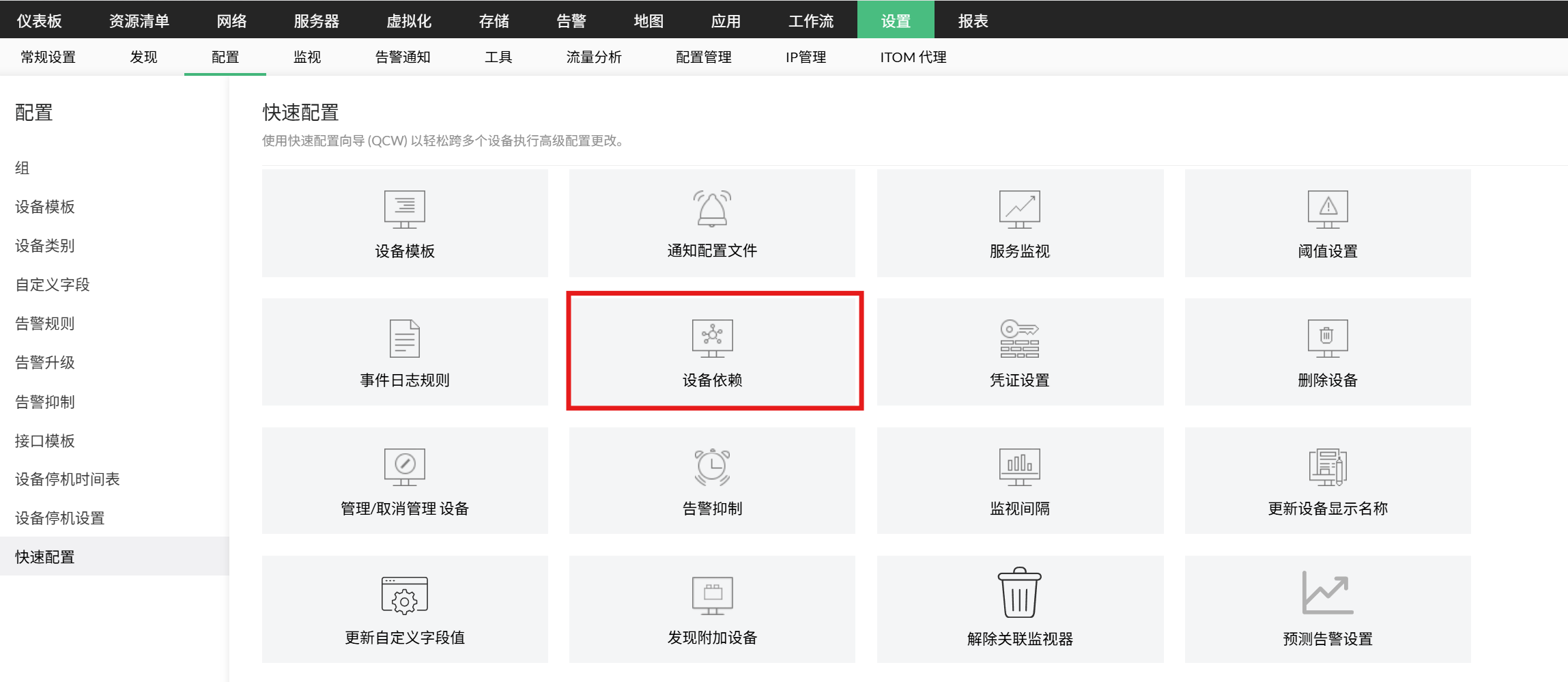Viewport: 1568px width, 682px height.
Task: Open the 资源清单 top menu
Action: [x=139, y=20]
